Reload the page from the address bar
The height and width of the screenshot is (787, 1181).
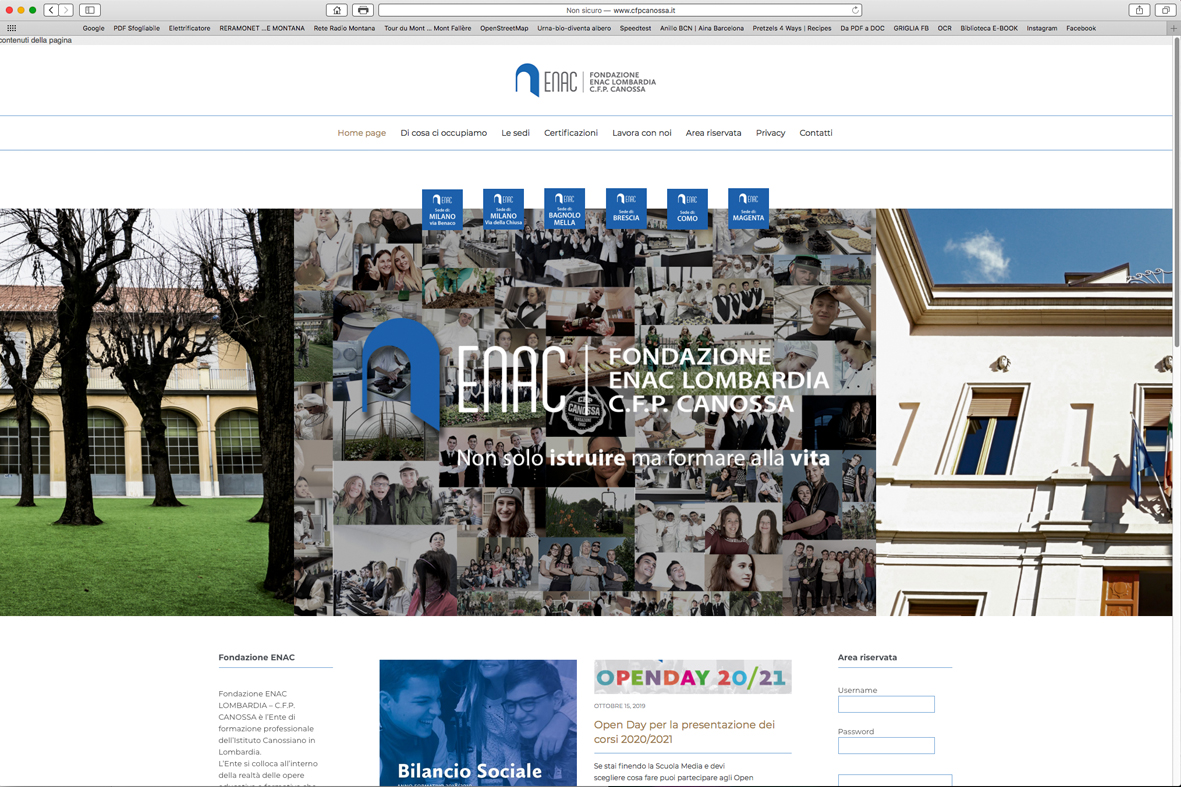pyautogui.click(x=855, y=10)
